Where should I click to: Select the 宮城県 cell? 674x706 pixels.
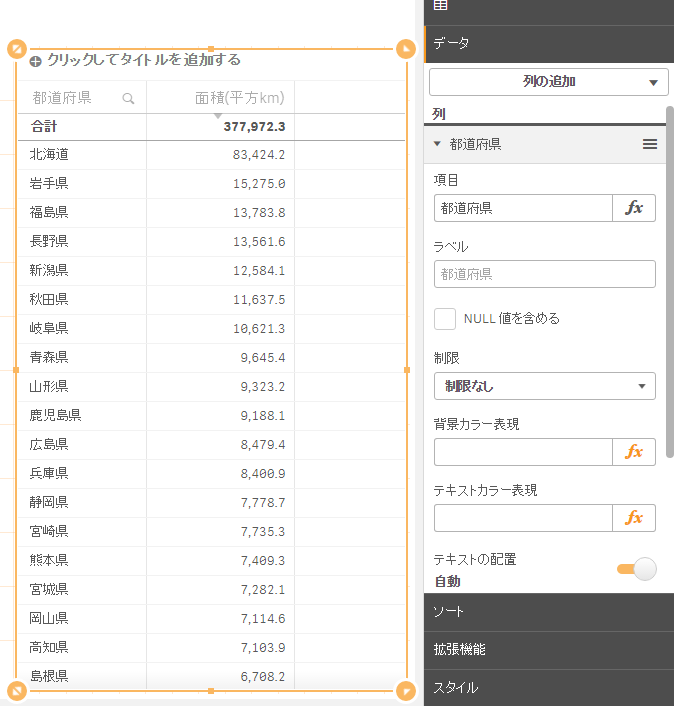point(82,589)
